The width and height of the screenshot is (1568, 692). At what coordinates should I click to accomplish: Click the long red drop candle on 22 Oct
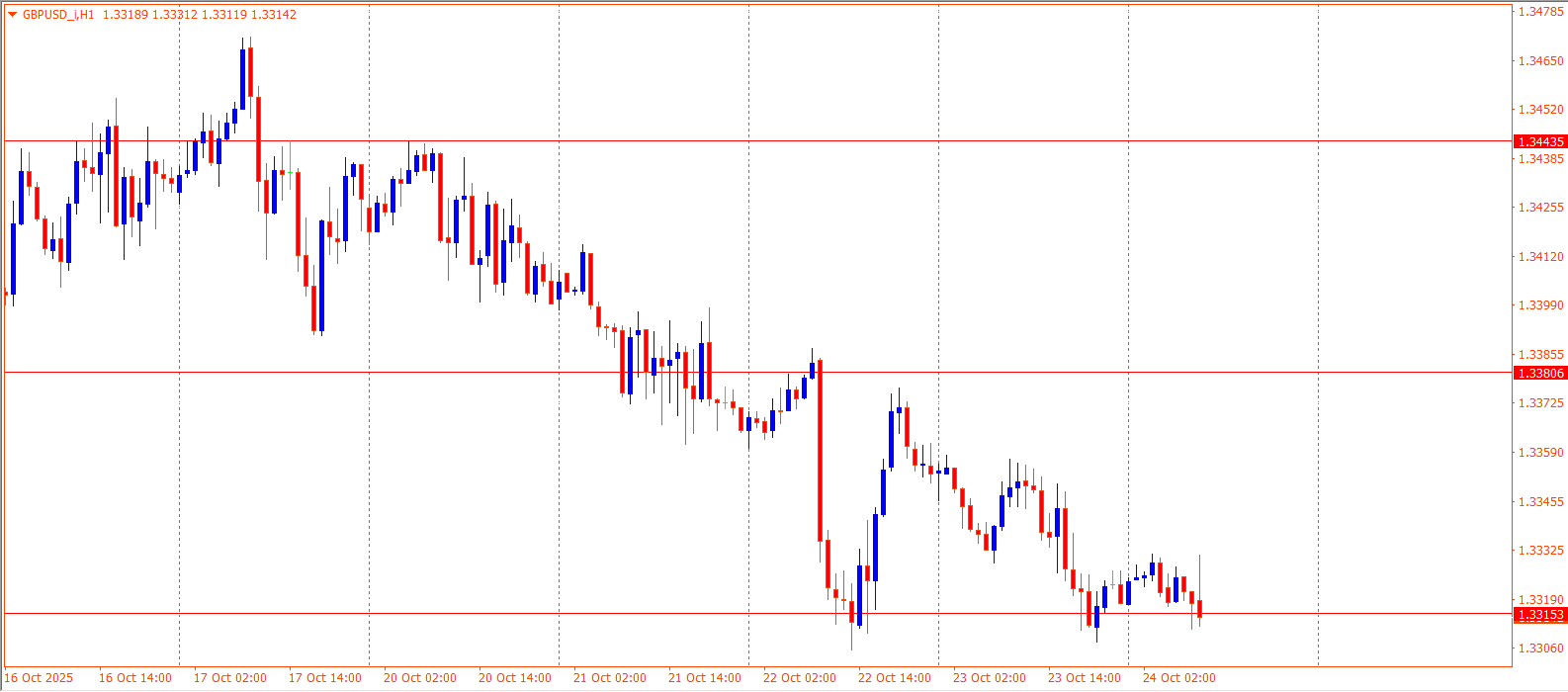820,450
